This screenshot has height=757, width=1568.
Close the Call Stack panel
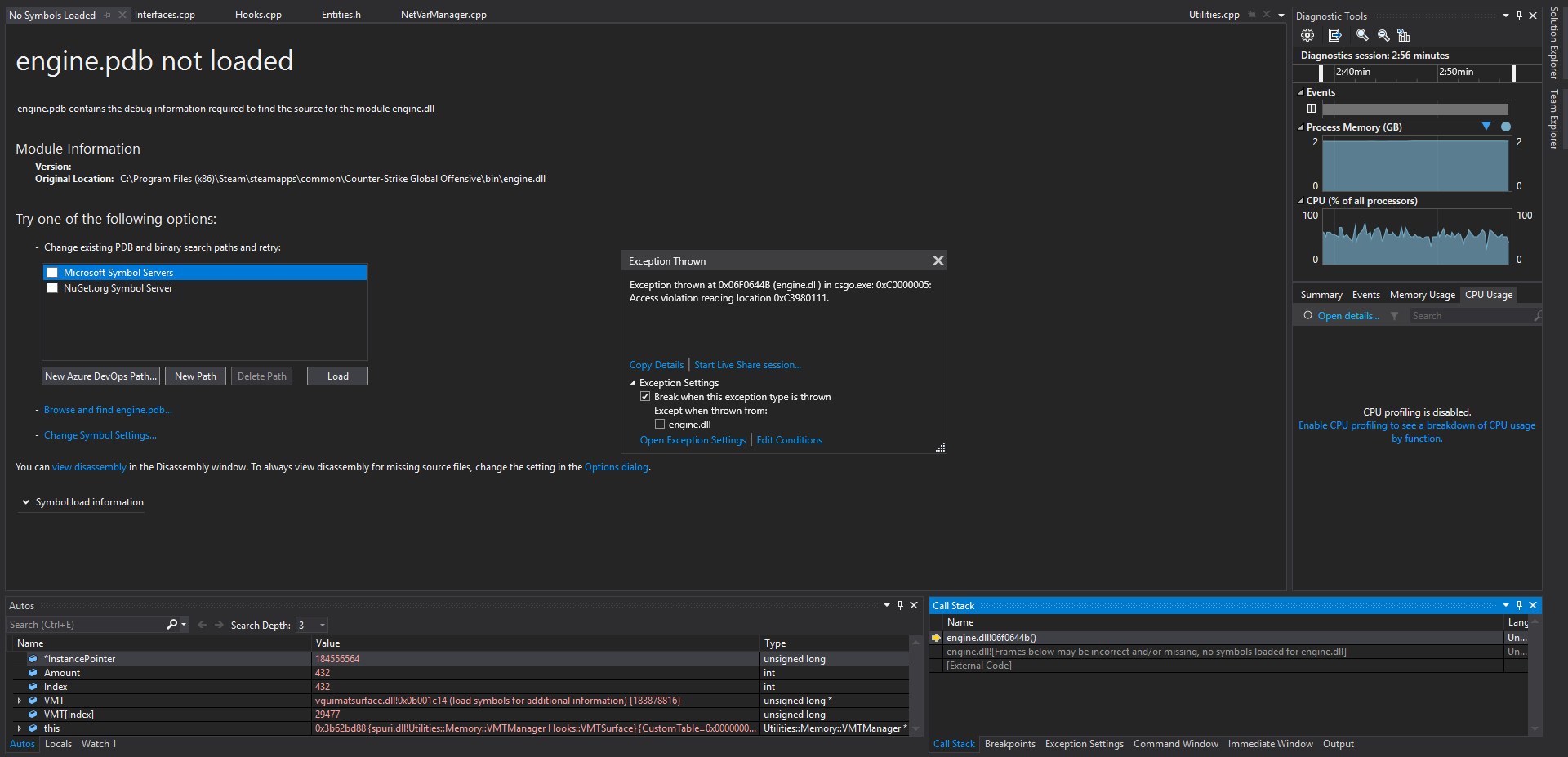coord(1533,605)
